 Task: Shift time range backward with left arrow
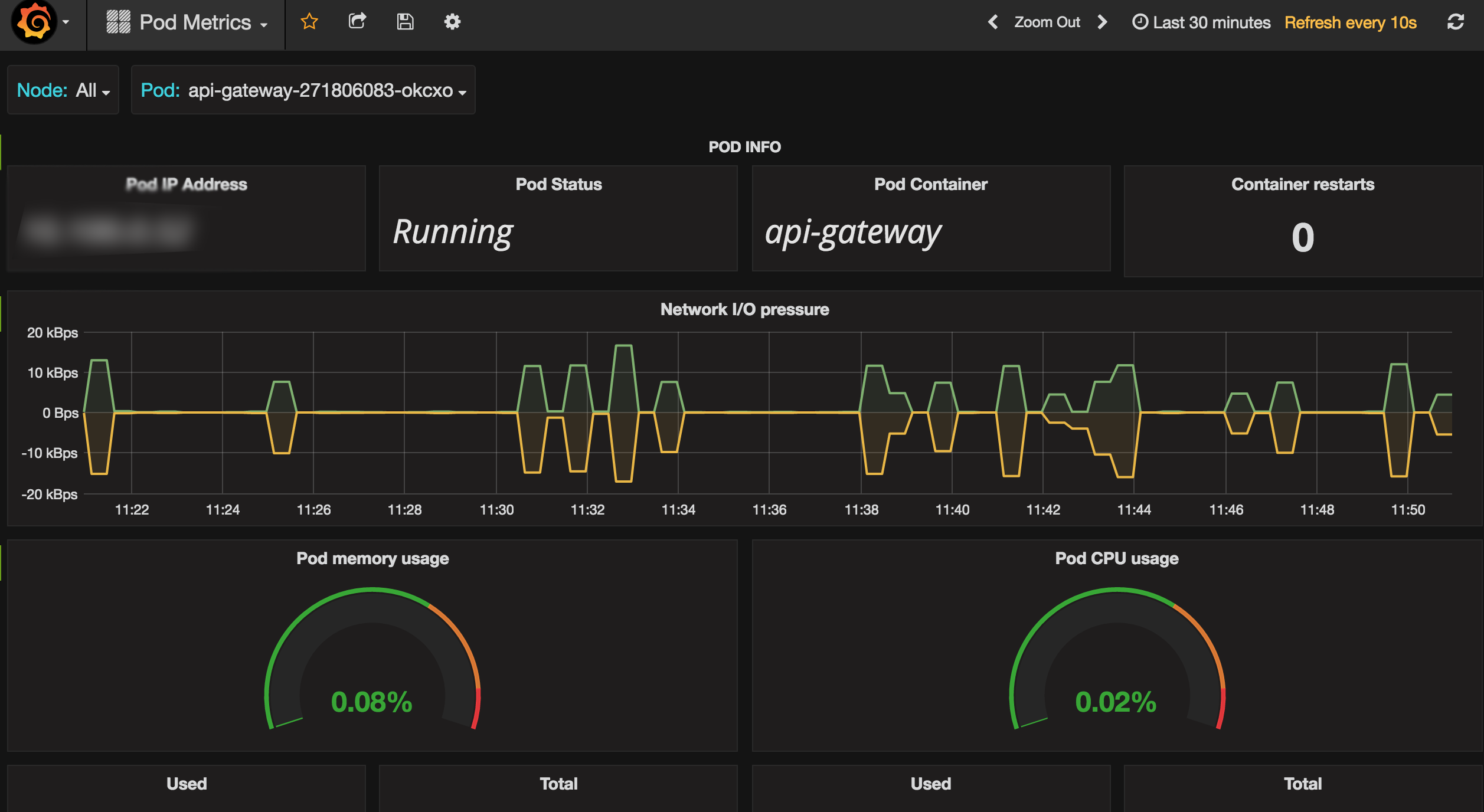(993, 22)
